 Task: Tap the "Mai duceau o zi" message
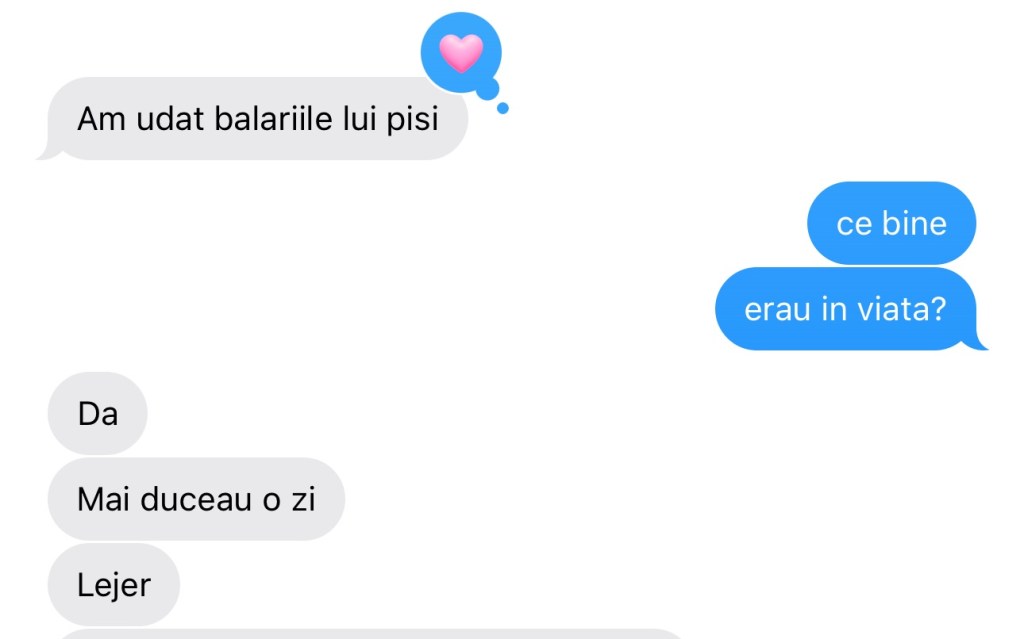point(196,499)
